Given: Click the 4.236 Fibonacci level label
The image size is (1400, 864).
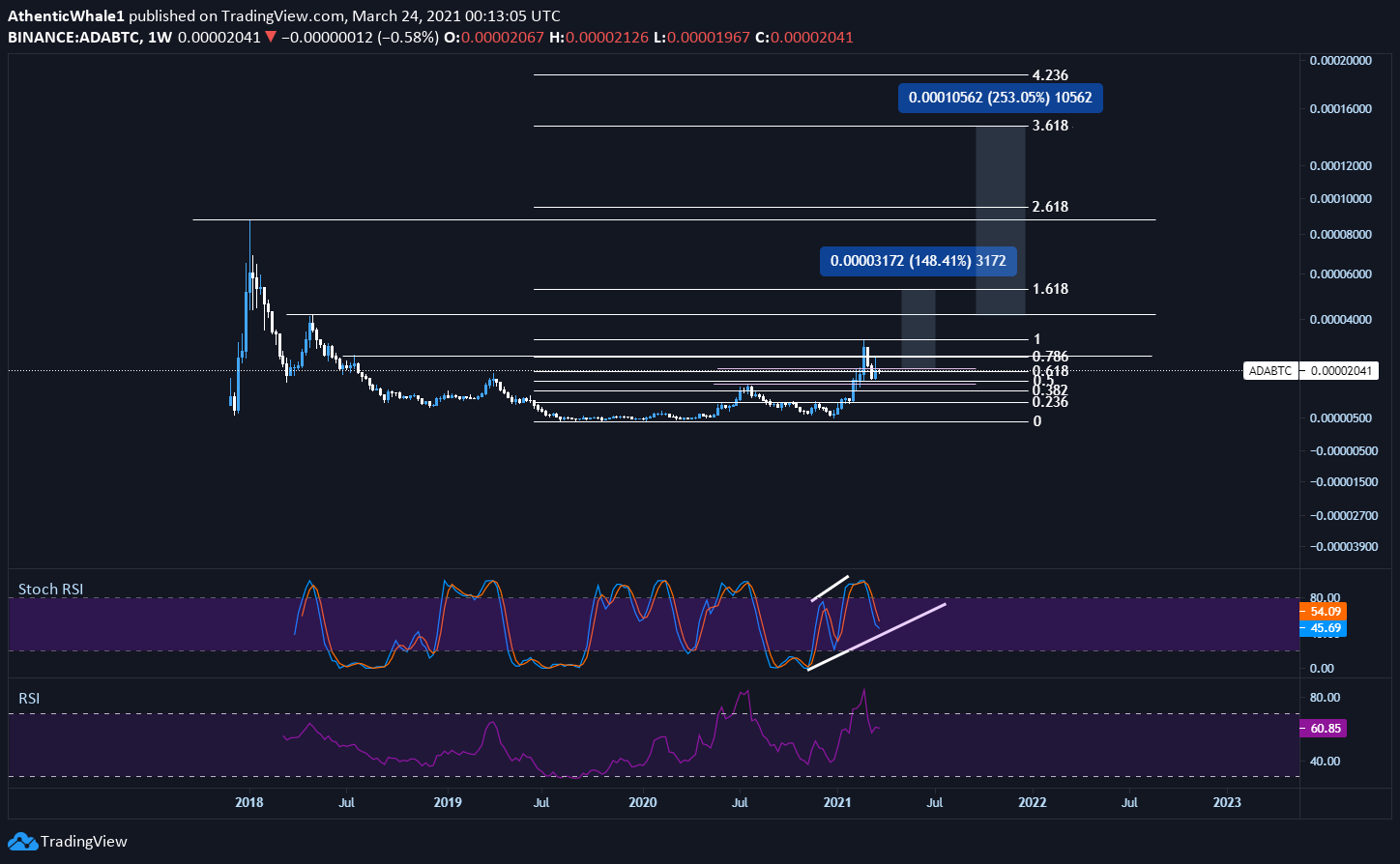Looking at the screenshot, I should [x=1050, y=75].
